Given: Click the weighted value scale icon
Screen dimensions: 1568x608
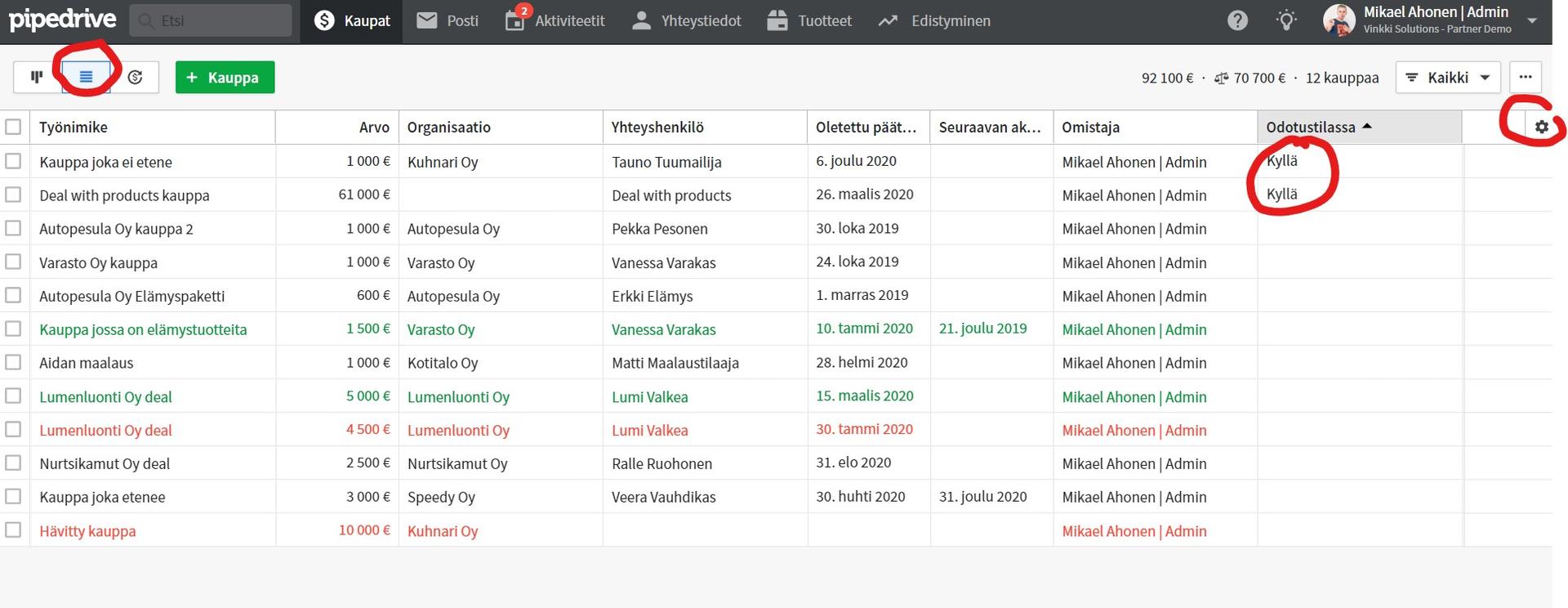Looking at the screenshot, I should (1222, 78).
